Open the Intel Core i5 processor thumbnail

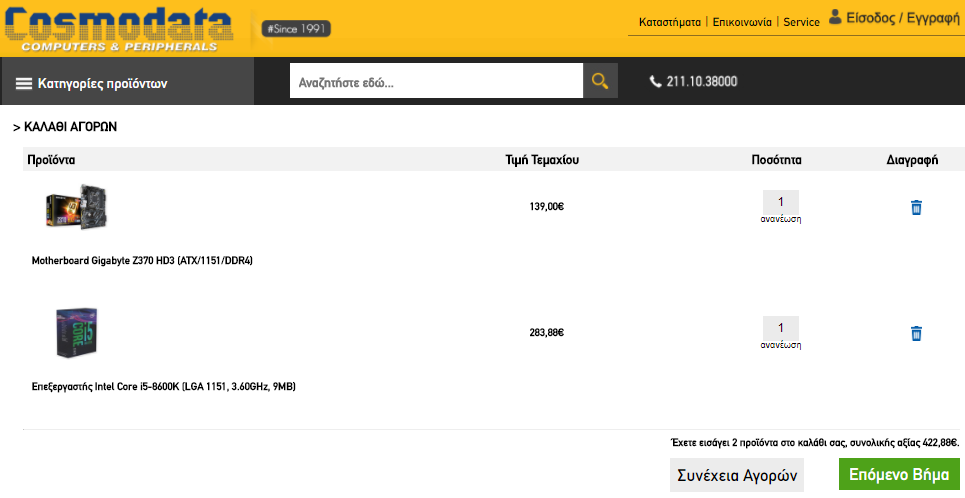coord(77,333)
